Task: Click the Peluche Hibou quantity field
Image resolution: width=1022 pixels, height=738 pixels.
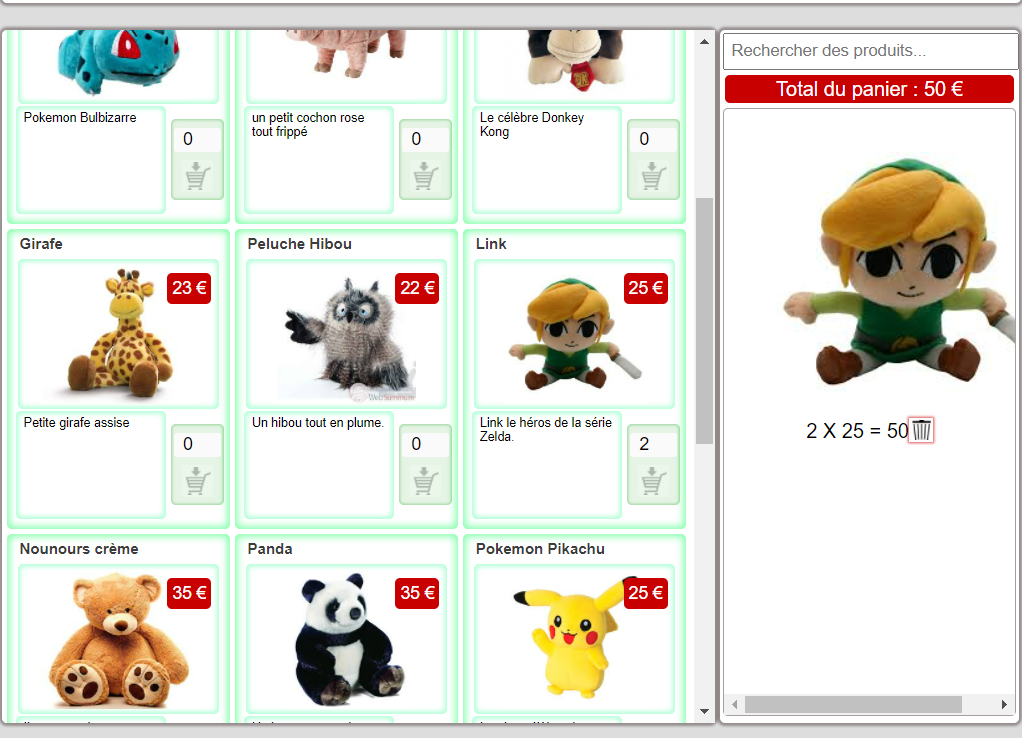Action: point(425,444)
